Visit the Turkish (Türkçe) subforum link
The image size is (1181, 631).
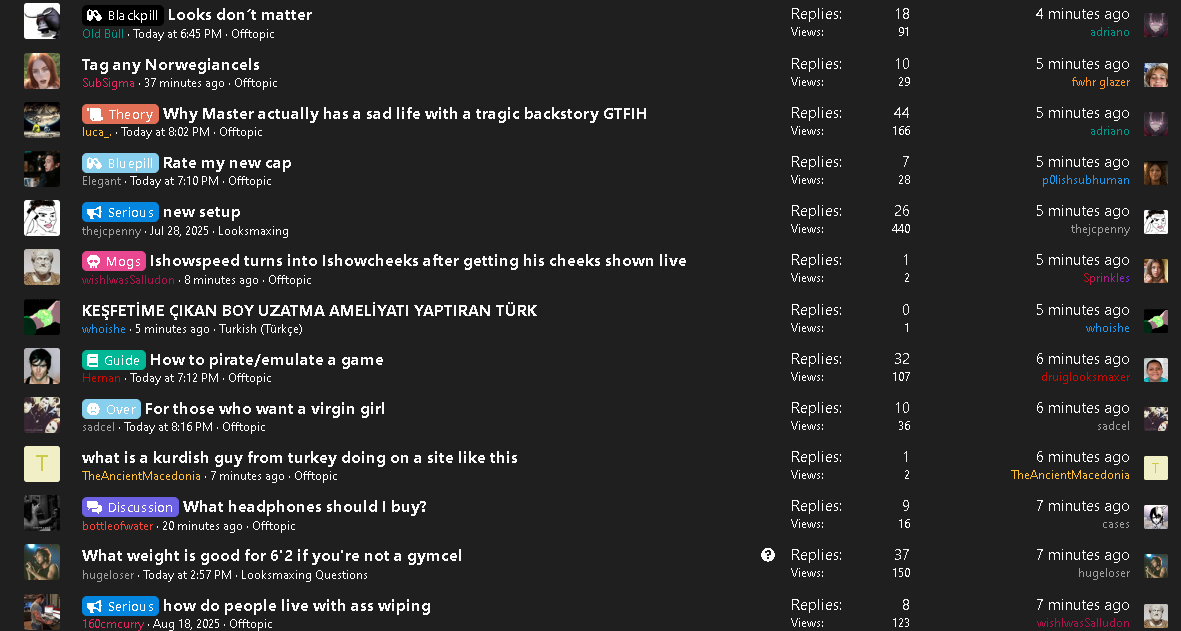(261, 329)
